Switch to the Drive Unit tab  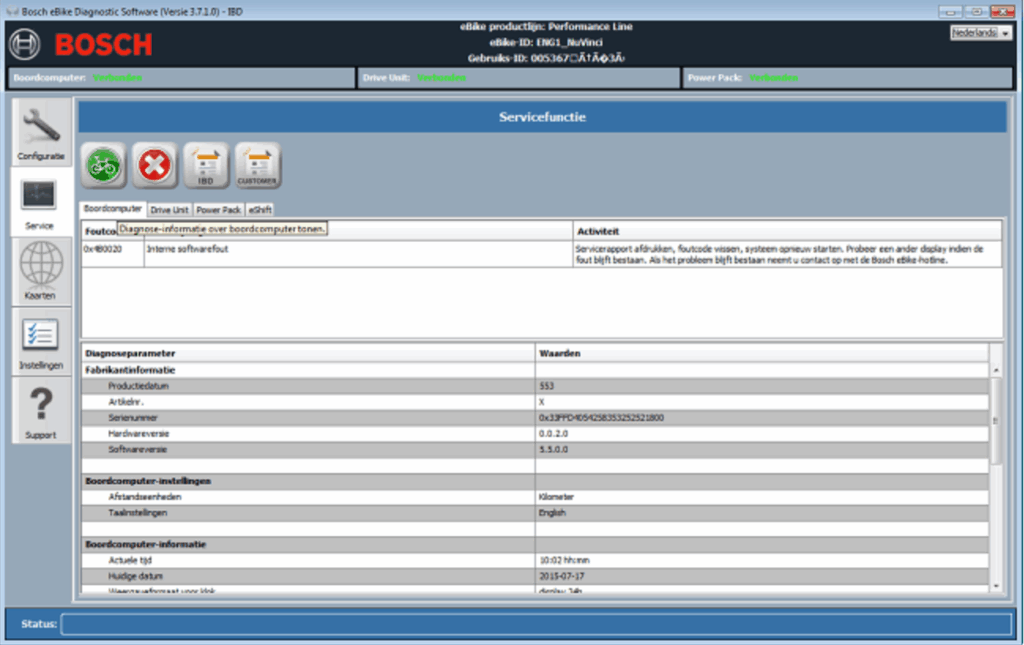tap(169, 210)
